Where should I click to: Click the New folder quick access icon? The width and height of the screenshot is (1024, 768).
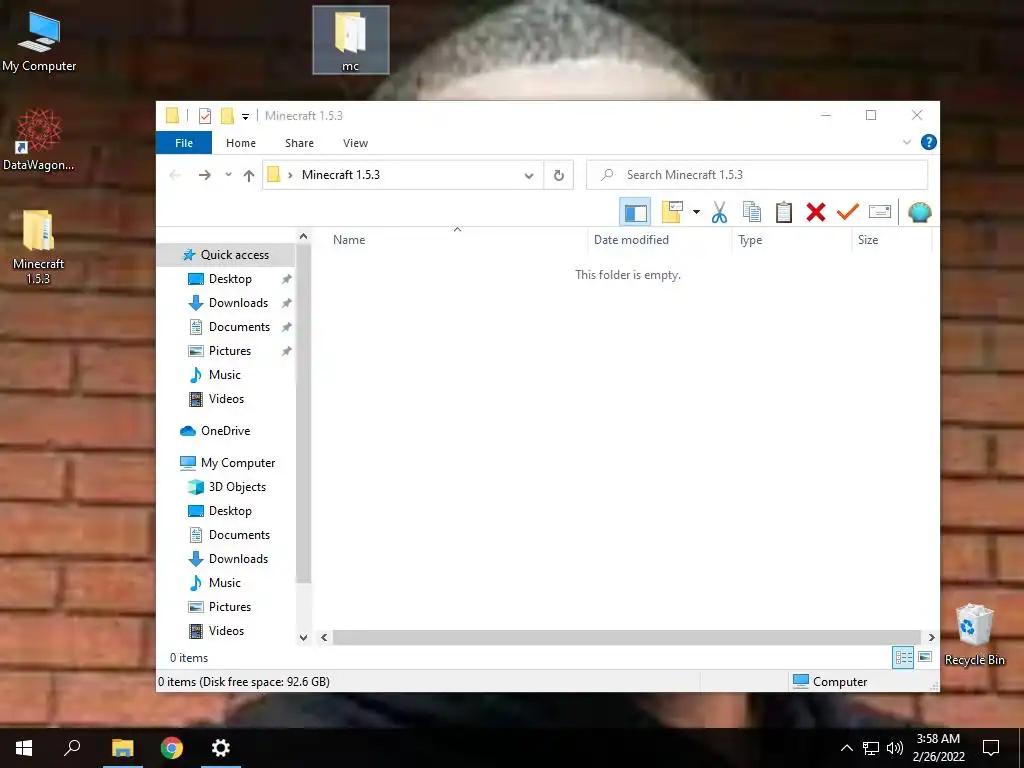(227, 116)
